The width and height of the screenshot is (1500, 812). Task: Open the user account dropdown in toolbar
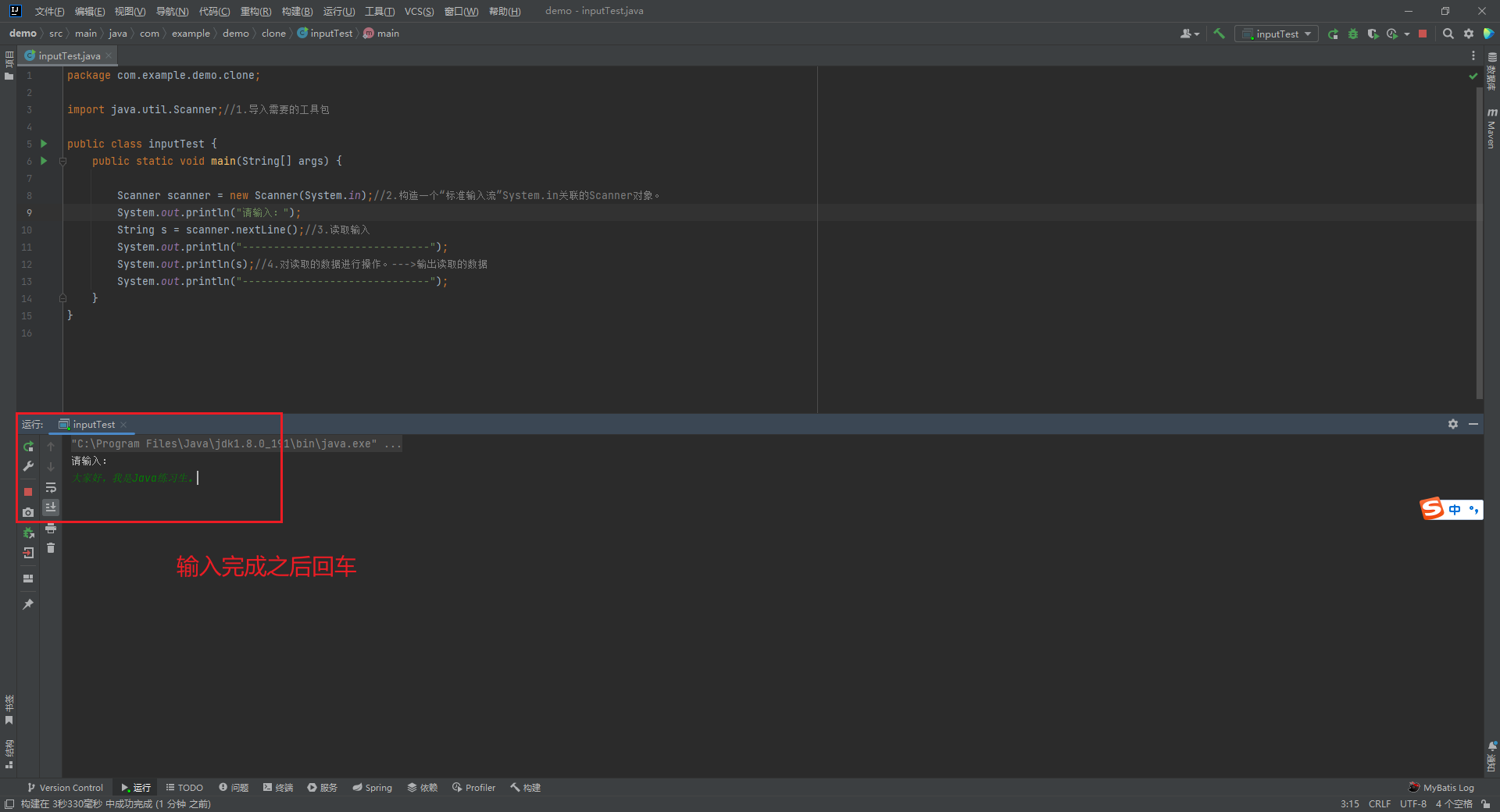(x=1190, y=34)
